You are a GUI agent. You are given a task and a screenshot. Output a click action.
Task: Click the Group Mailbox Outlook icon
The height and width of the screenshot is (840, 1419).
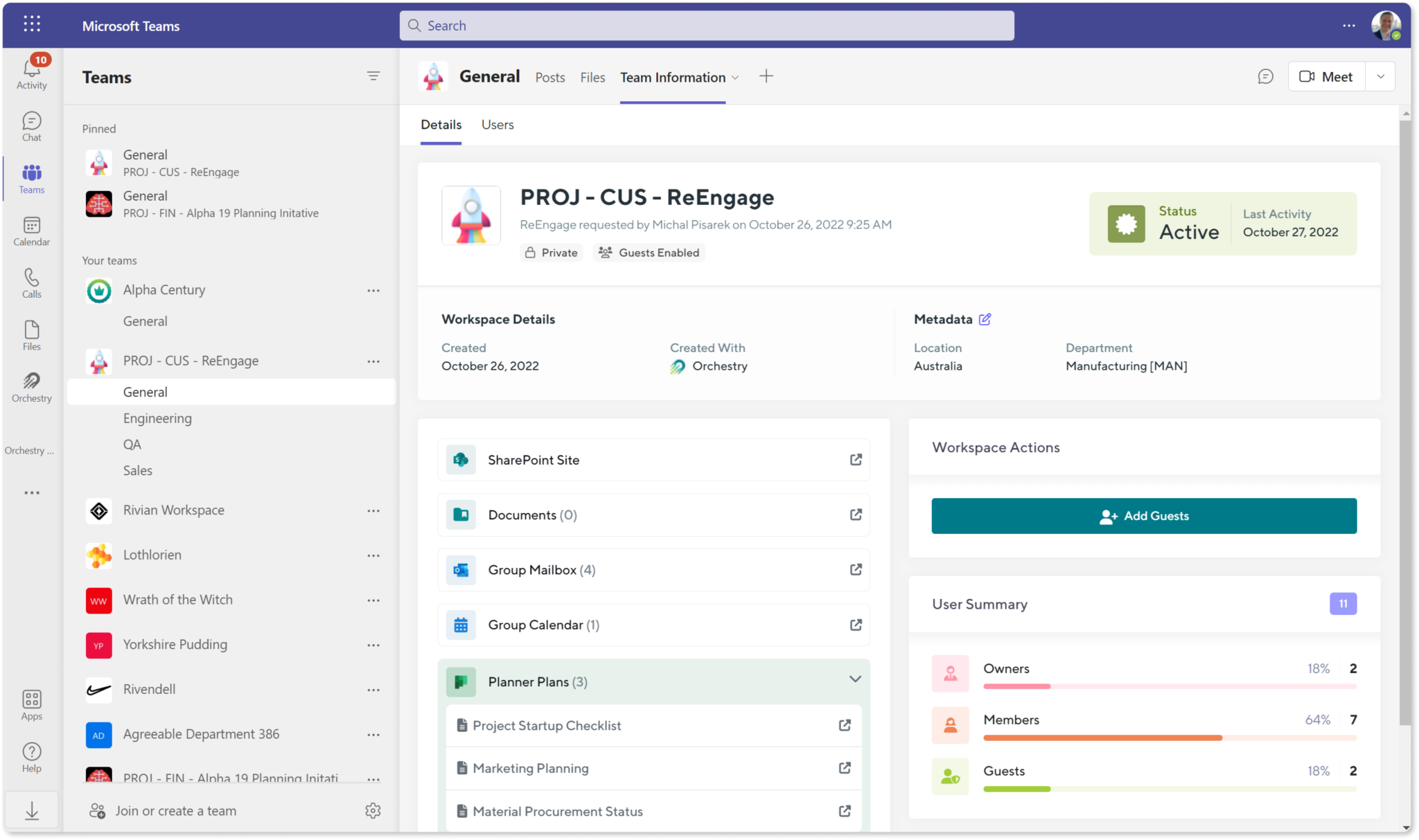tap(461, 569)
